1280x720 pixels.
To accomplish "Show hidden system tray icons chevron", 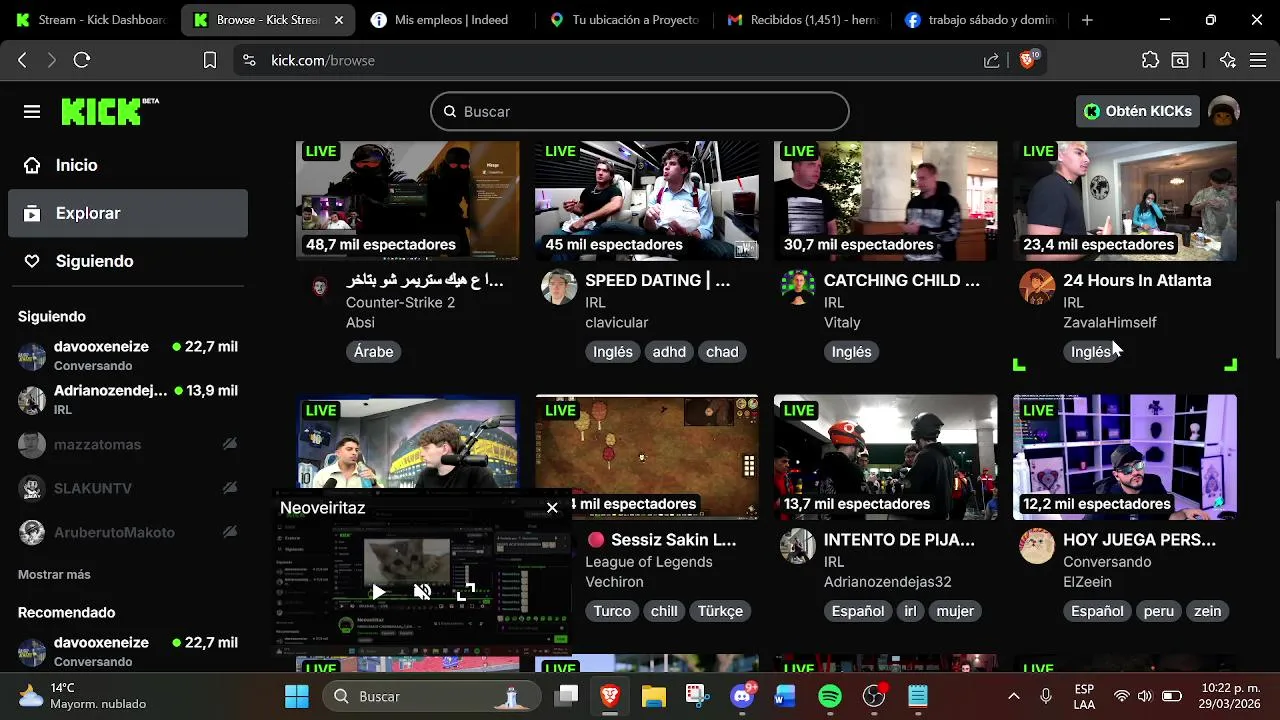I will point(1013,696).
